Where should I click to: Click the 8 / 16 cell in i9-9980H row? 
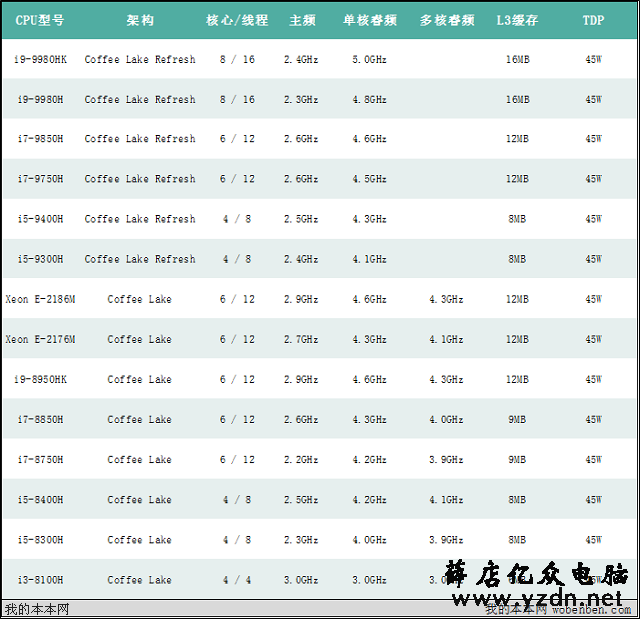tap(237, 100)
